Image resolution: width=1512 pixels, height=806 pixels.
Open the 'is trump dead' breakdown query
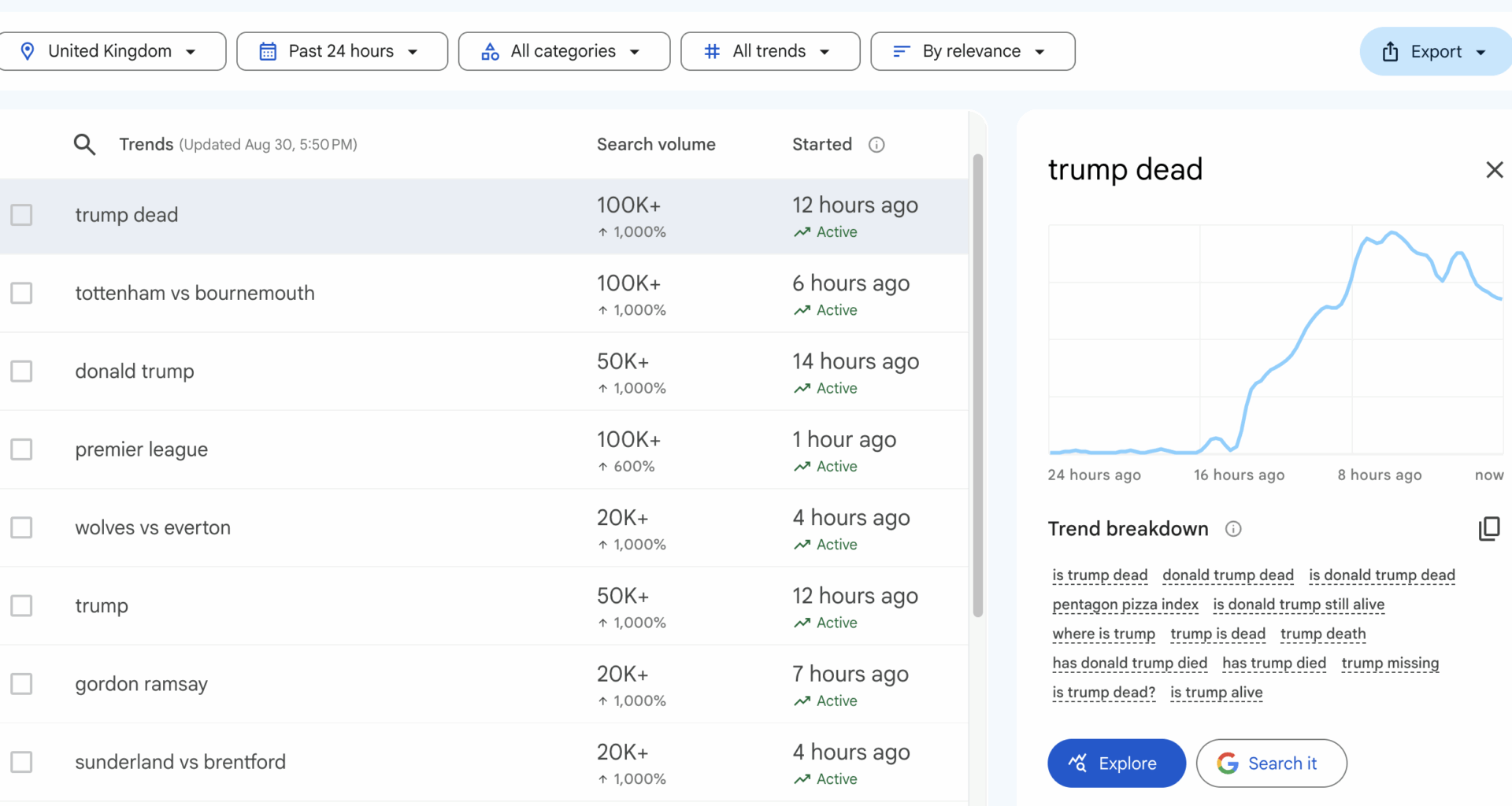point(1100,575)
